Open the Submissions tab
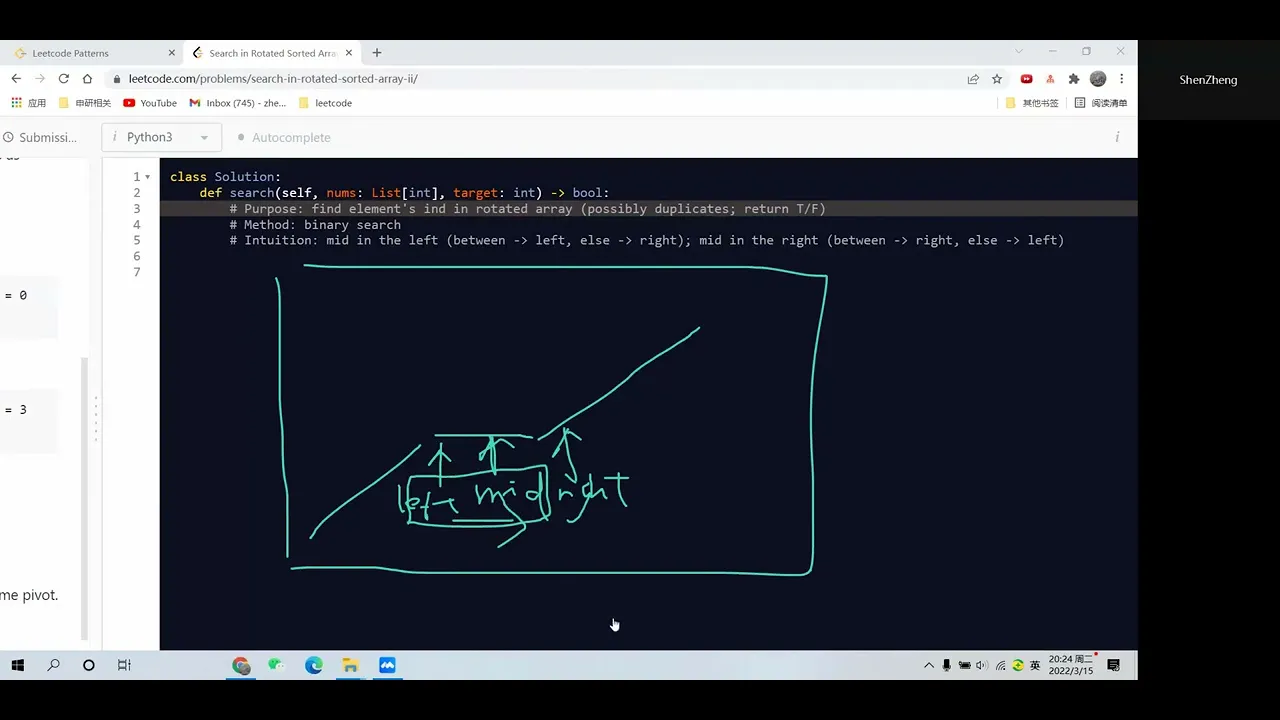Viewport: 1280px width, 720px height. (x=40, y=137)
